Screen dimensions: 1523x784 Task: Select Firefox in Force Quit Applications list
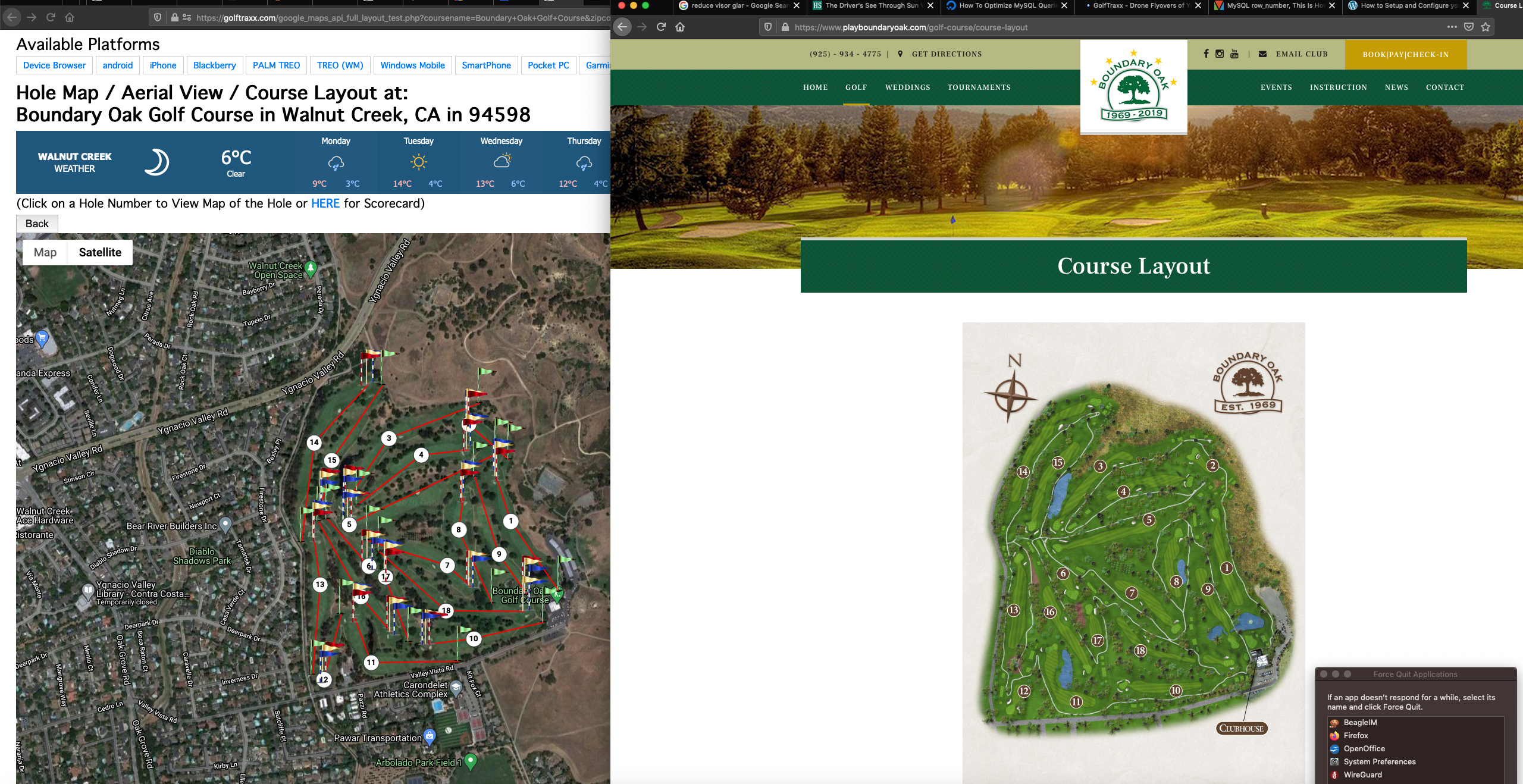coord(1416,736)
